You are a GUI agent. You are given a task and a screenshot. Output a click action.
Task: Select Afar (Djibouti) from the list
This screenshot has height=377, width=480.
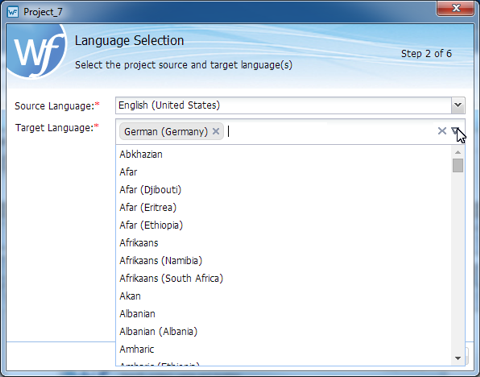(283, 190)
